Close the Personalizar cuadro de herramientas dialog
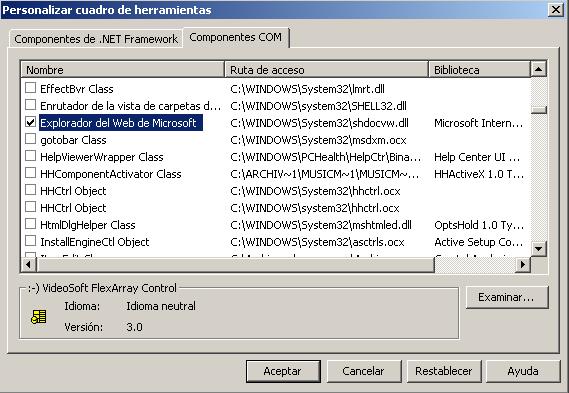The height and width of the screenshot is (393, 569). click(x=556, y=9)
